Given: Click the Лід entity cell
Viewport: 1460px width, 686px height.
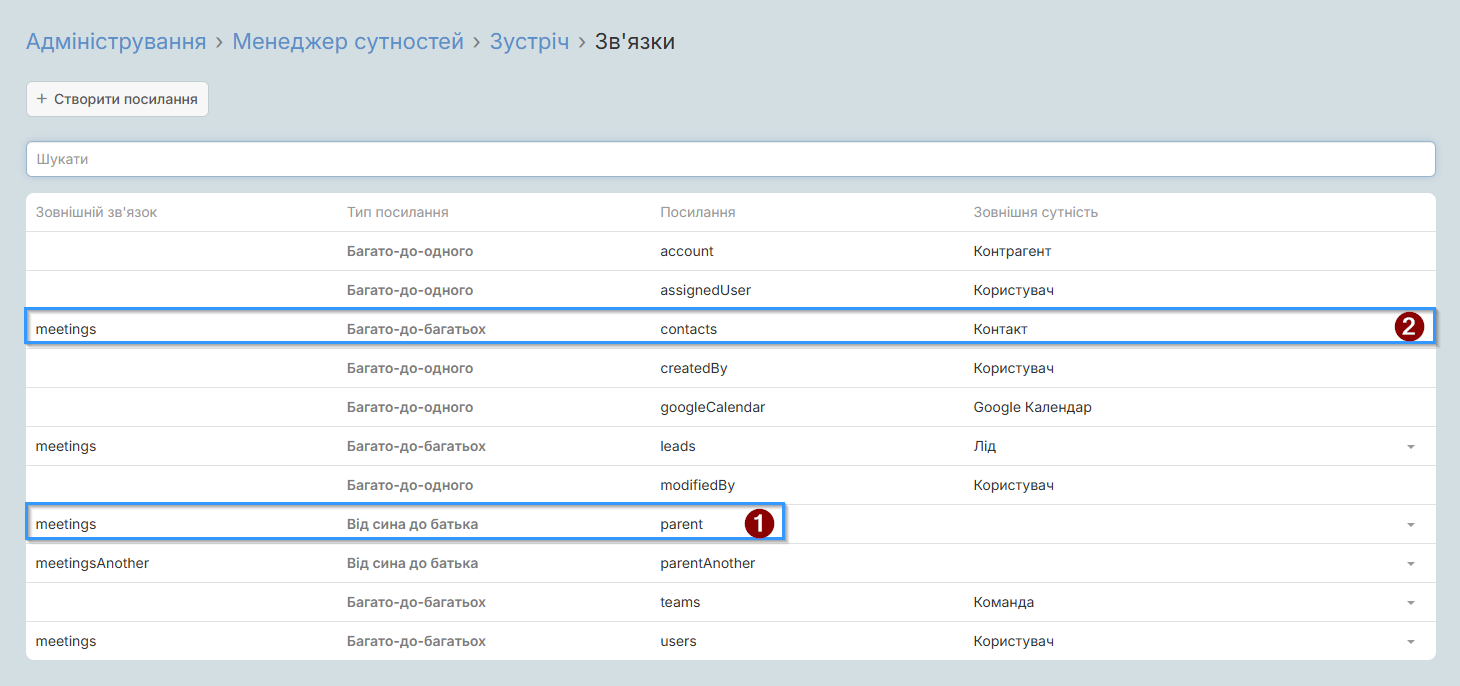Looking at the screenshot, I should coord(985,446).
